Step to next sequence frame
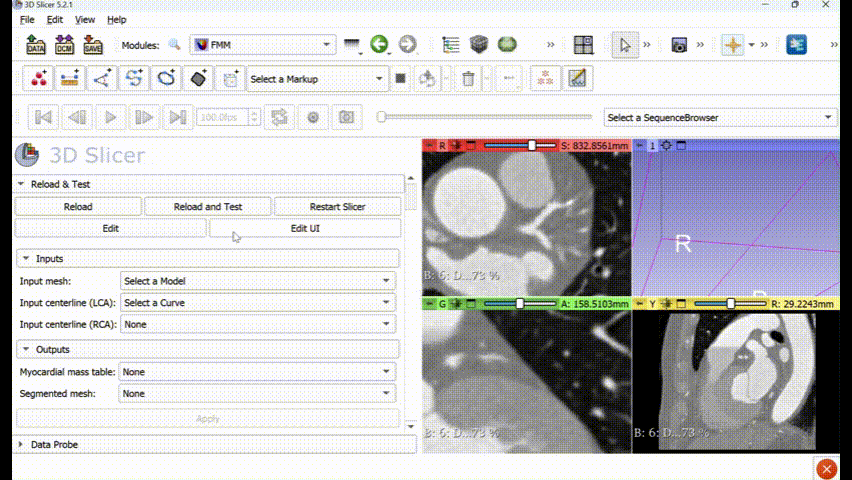Viewport: 852px width, 480px height. (143, 117)
